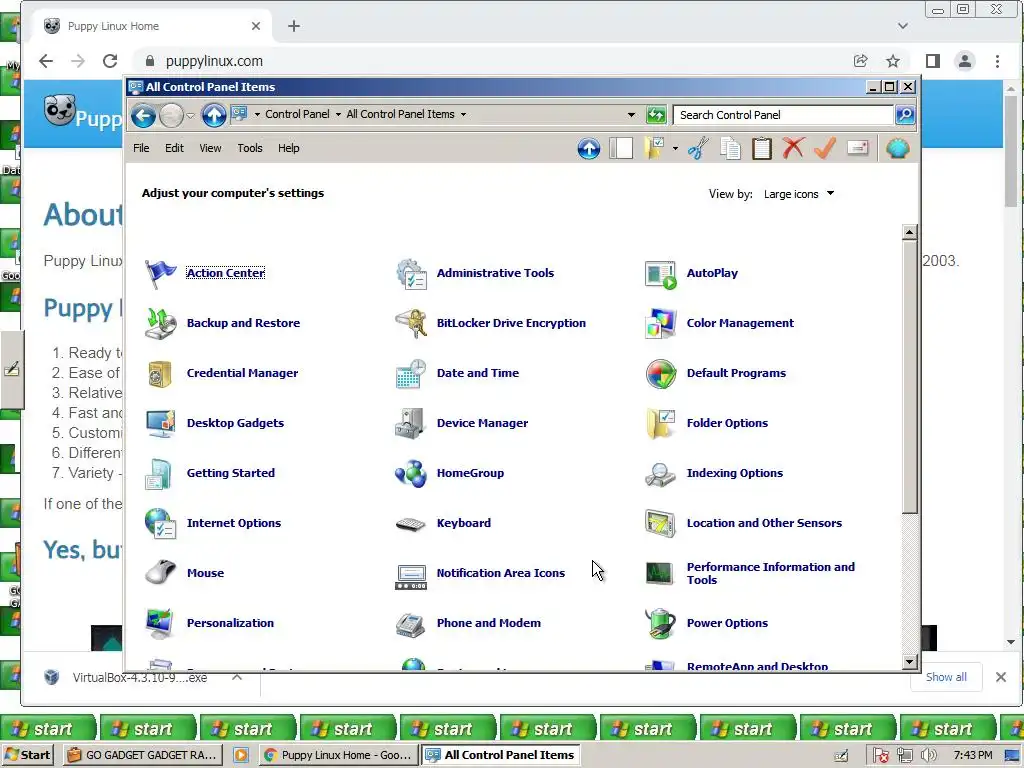
Task: Click the Show all downloads button
Action: pos(946,677)
